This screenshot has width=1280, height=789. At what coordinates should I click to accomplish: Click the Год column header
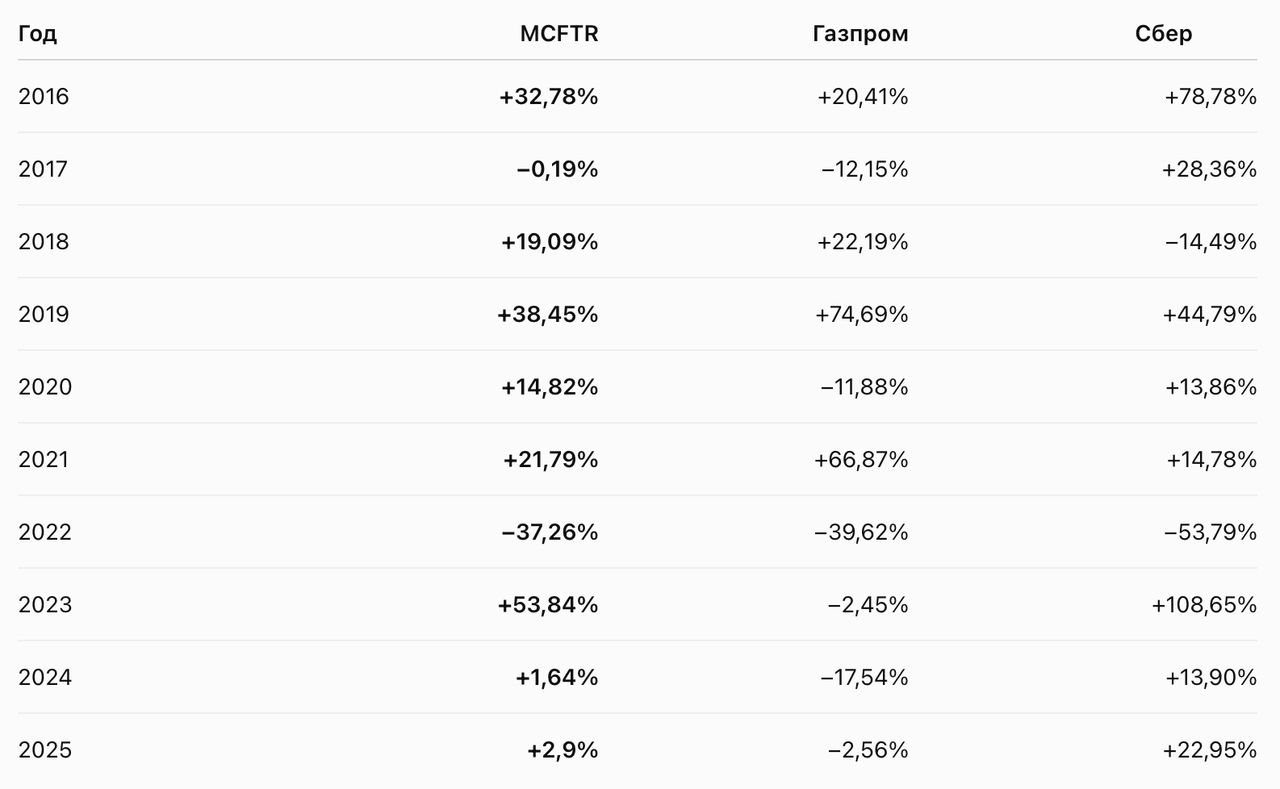37,34
